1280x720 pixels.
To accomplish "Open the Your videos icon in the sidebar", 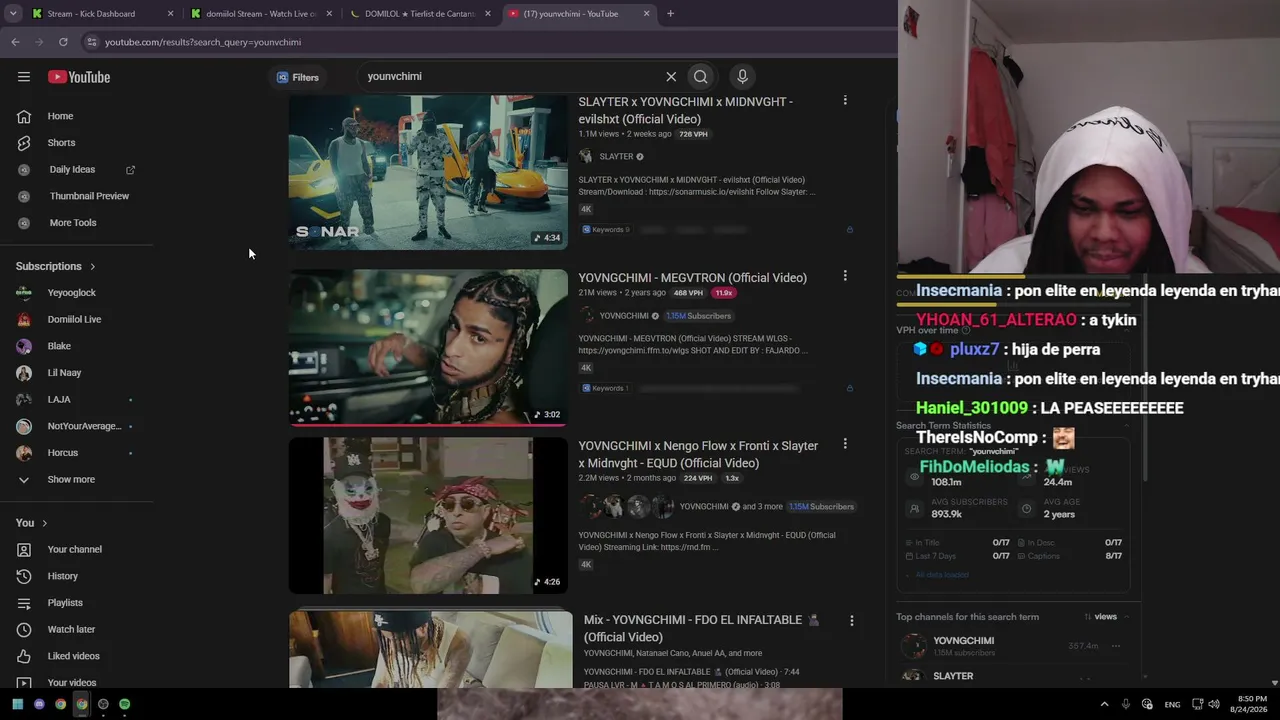I will coord(24,682).
